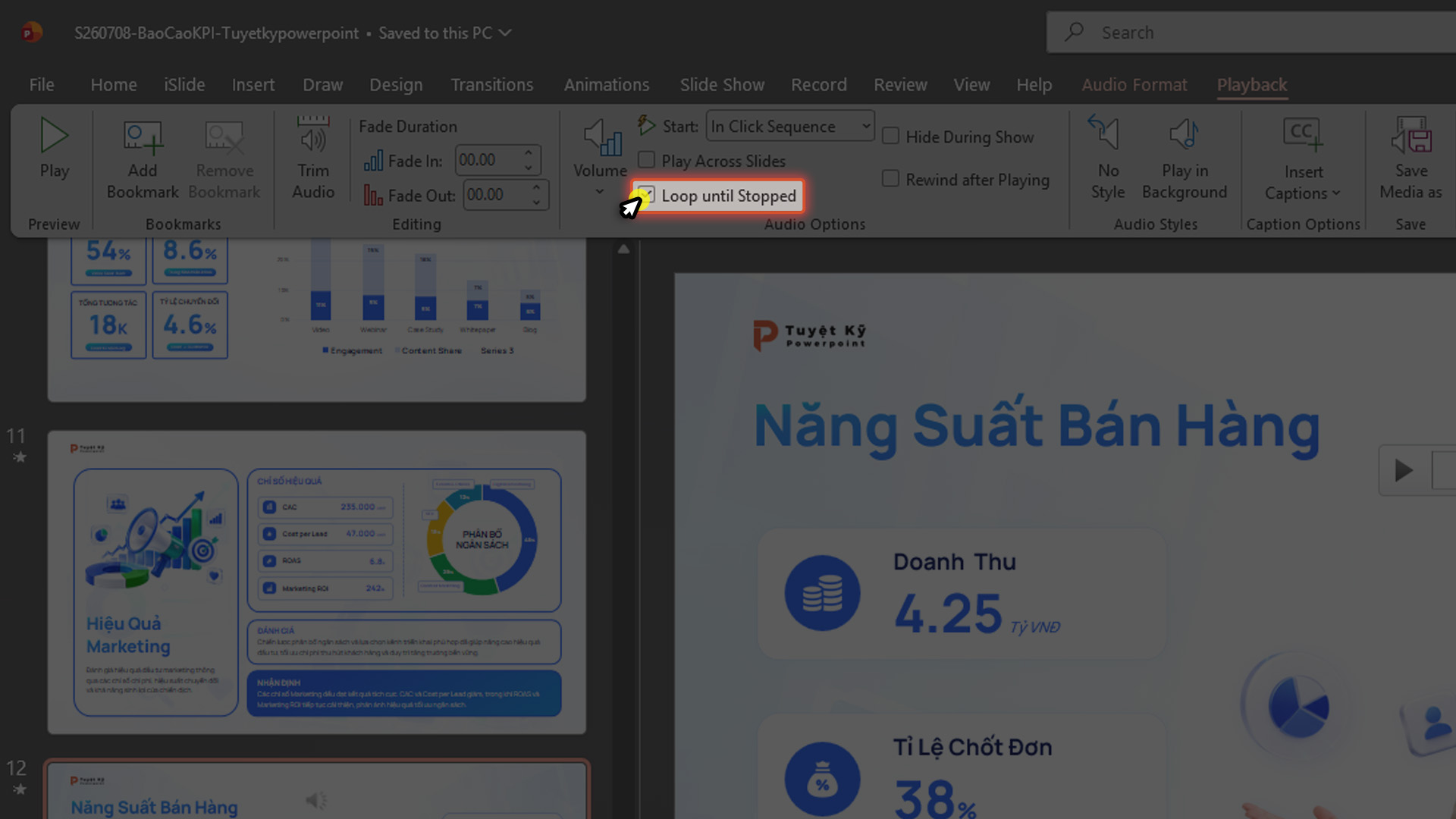Select the slide thumbnail with the bar chart
The width and height of the screenshot is (1456, 819).
pyautogui.click(x=316, y=320)
